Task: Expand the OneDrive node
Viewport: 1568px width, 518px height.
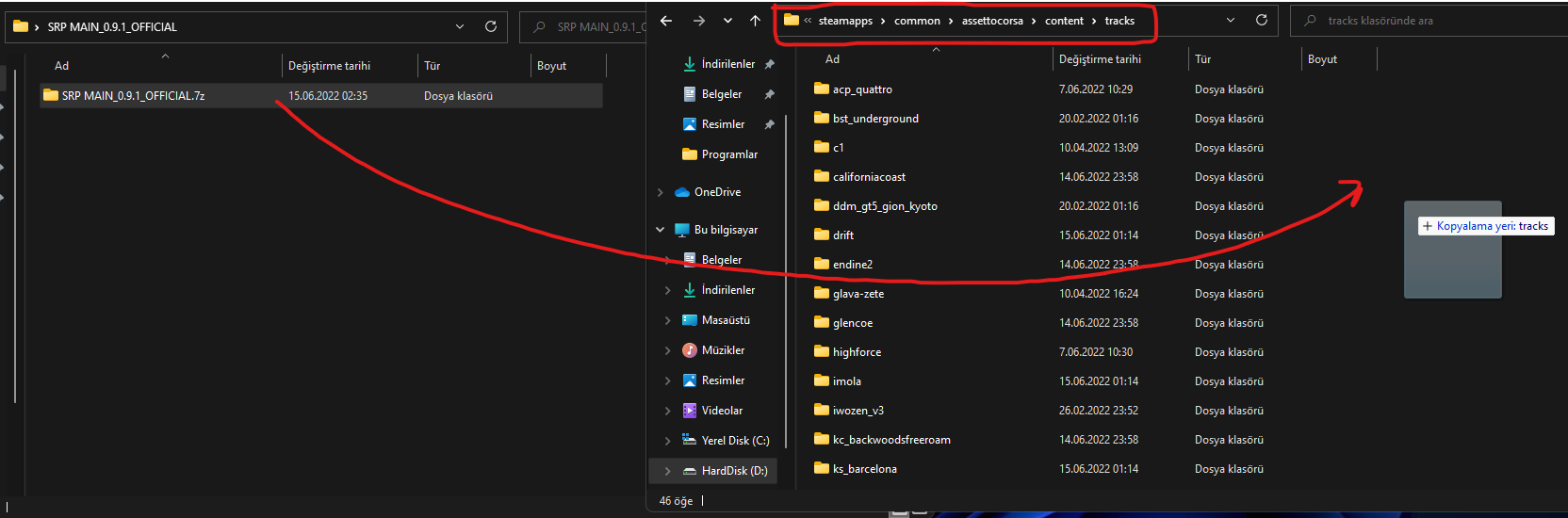Action: (x=660, y=192)
